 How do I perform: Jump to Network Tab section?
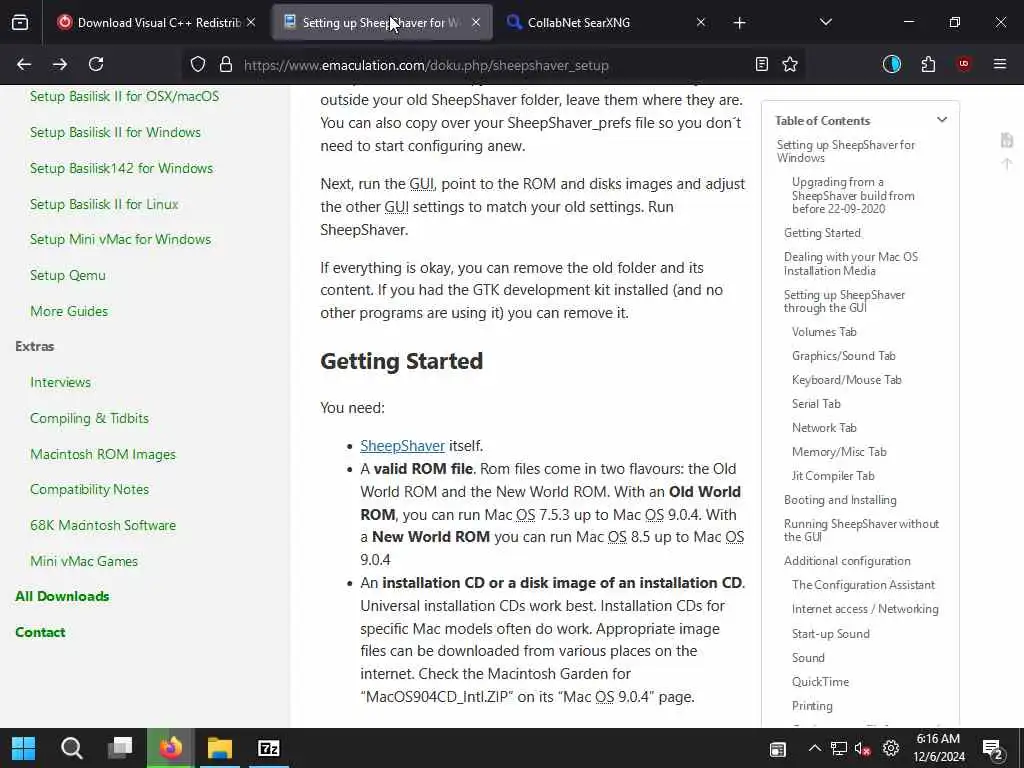click(824, 428)
